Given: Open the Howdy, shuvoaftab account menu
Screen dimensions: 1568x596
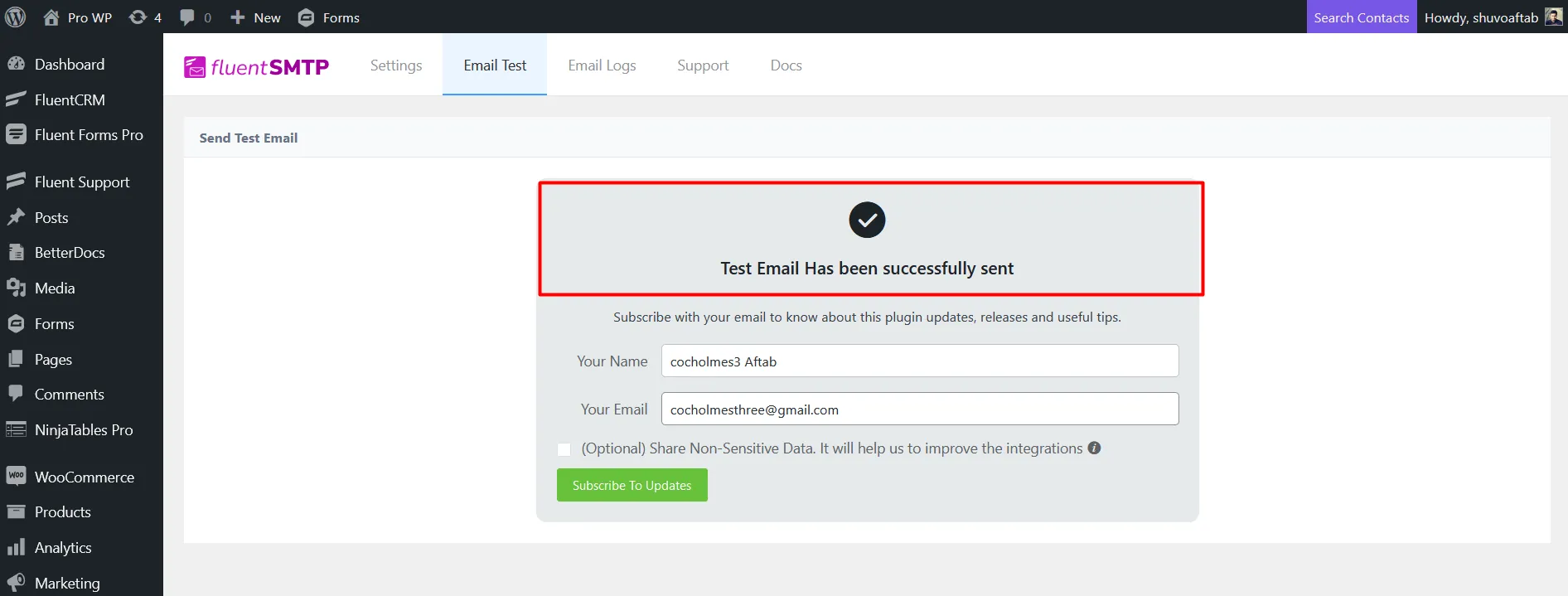Looking at the screenshot, I should 1493,17.
